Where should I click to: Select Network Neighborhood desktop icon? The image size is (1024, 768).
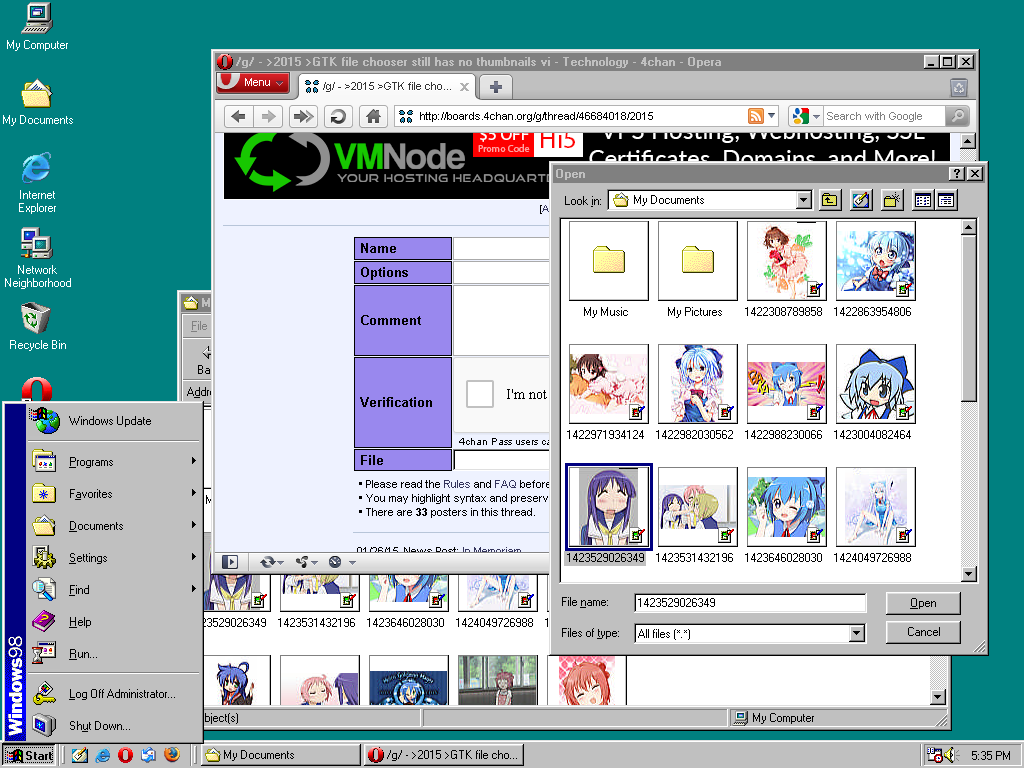37,258
